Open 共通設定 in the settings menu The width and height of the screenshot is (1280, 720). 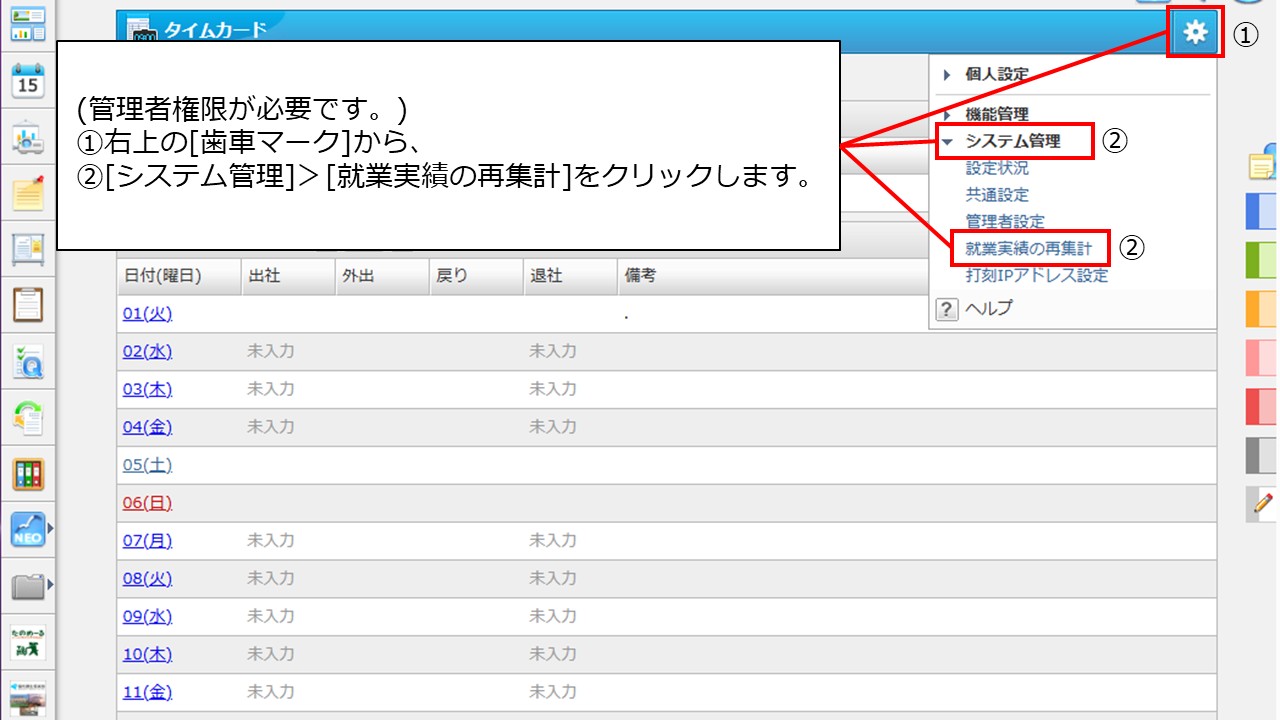coord(997,195)
